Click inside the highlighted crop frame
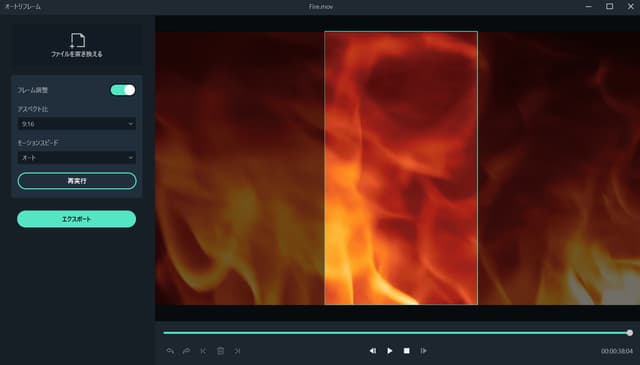This screenshot has width=640, height=365. pos(401,168)
